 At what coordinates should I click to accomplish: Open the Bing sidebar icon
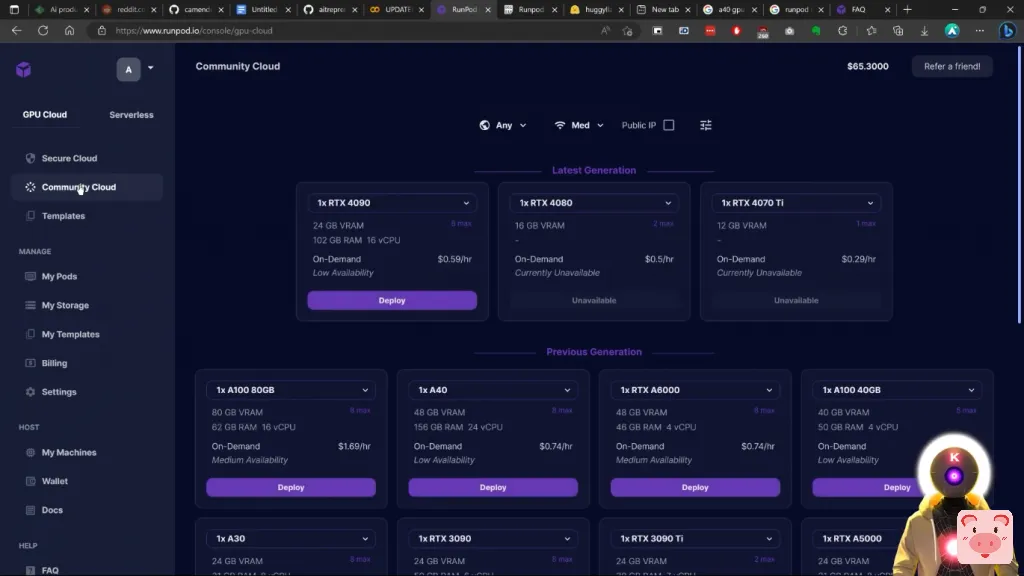pos(1007,31)
